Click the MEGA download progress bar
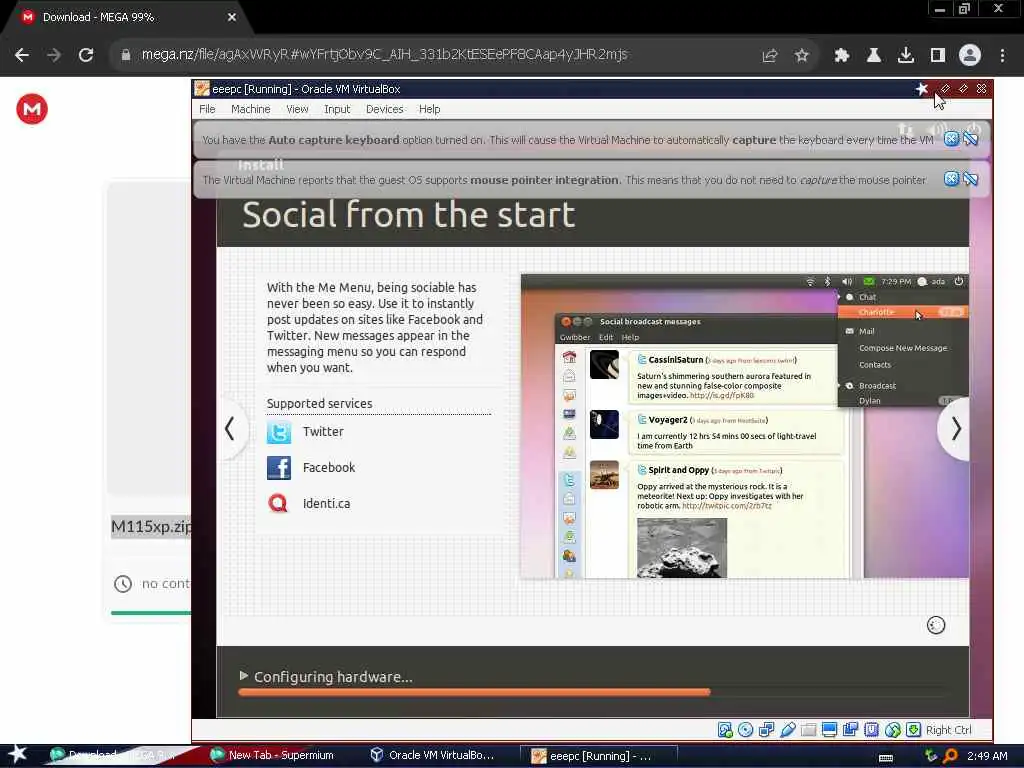Image resolution: width=1024 pixels, height=768 pixels. point(151,613)
